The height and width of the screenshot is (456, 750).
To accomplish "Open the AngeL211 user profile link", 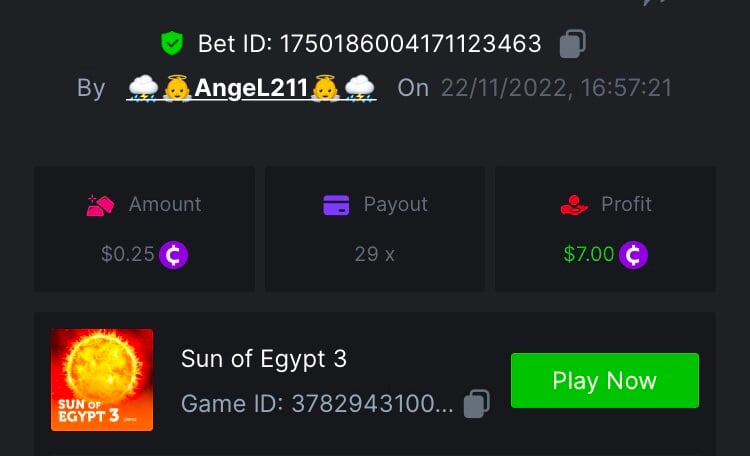I will pos(251,88).
